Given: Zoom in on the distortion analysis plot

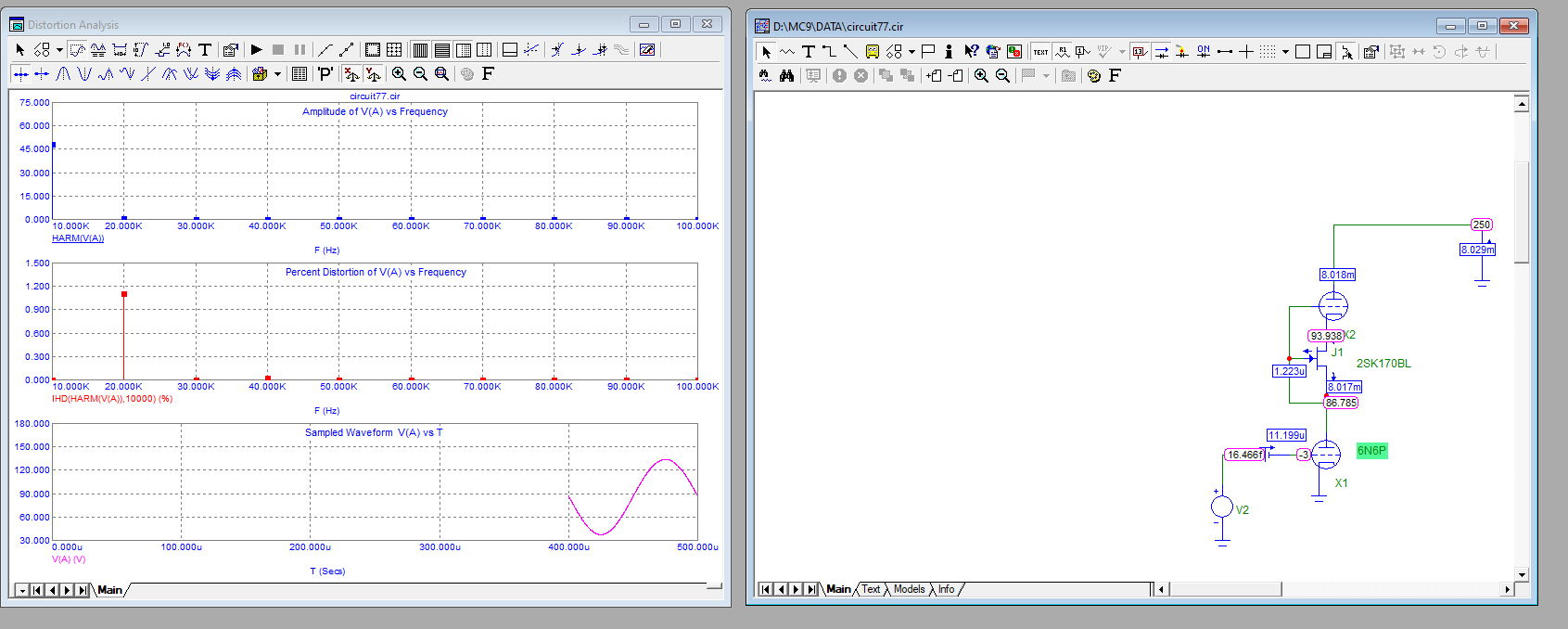Looking at the screenshot, I should [399, 74].
